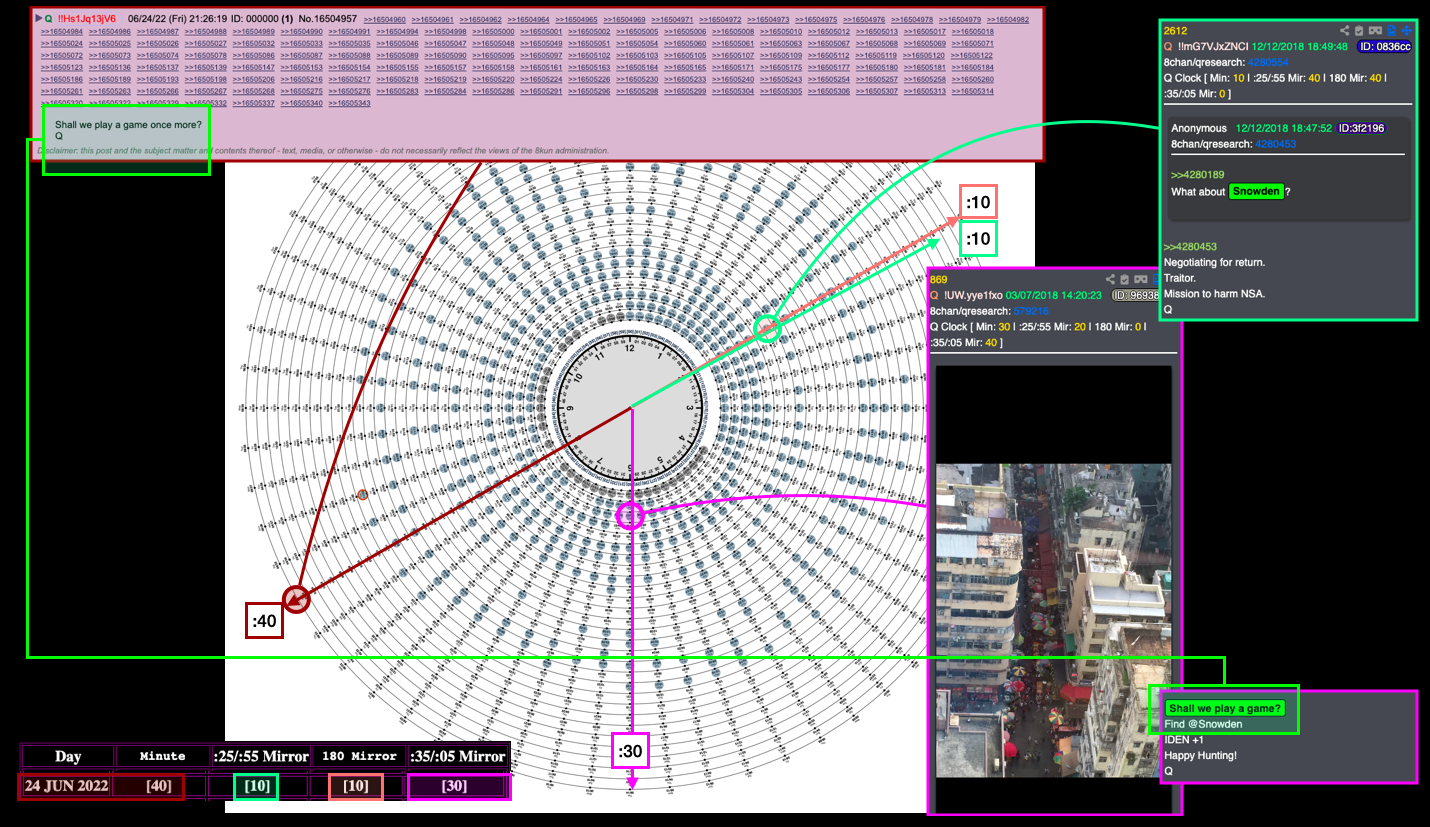Image resolution: width=1430 pixels, height=827 pixels.
Task: Click central analog clock face
Action: (x=631, y=408)
